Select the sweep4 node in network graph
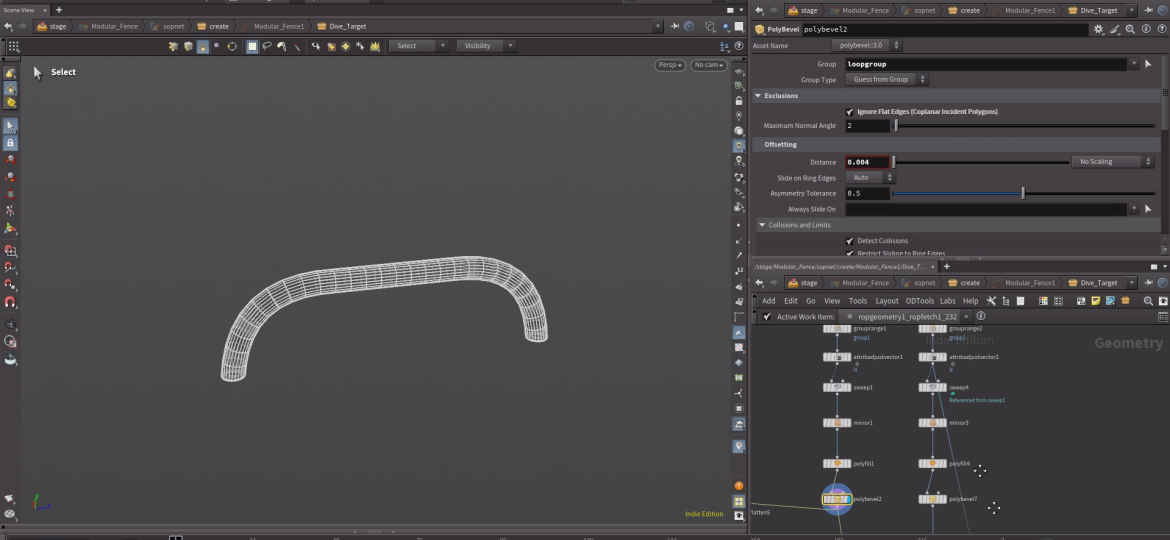This screenshot has height=540, width=1170. coord(932,388)
